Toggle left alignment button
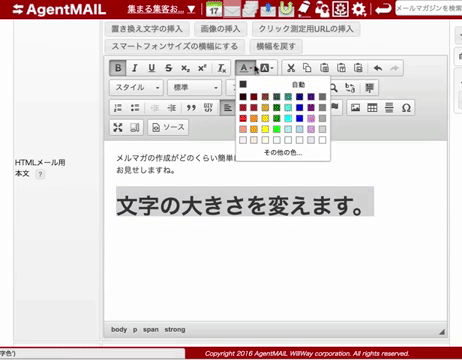This screenshot has height=360, width=462. (x=228, y=108)
